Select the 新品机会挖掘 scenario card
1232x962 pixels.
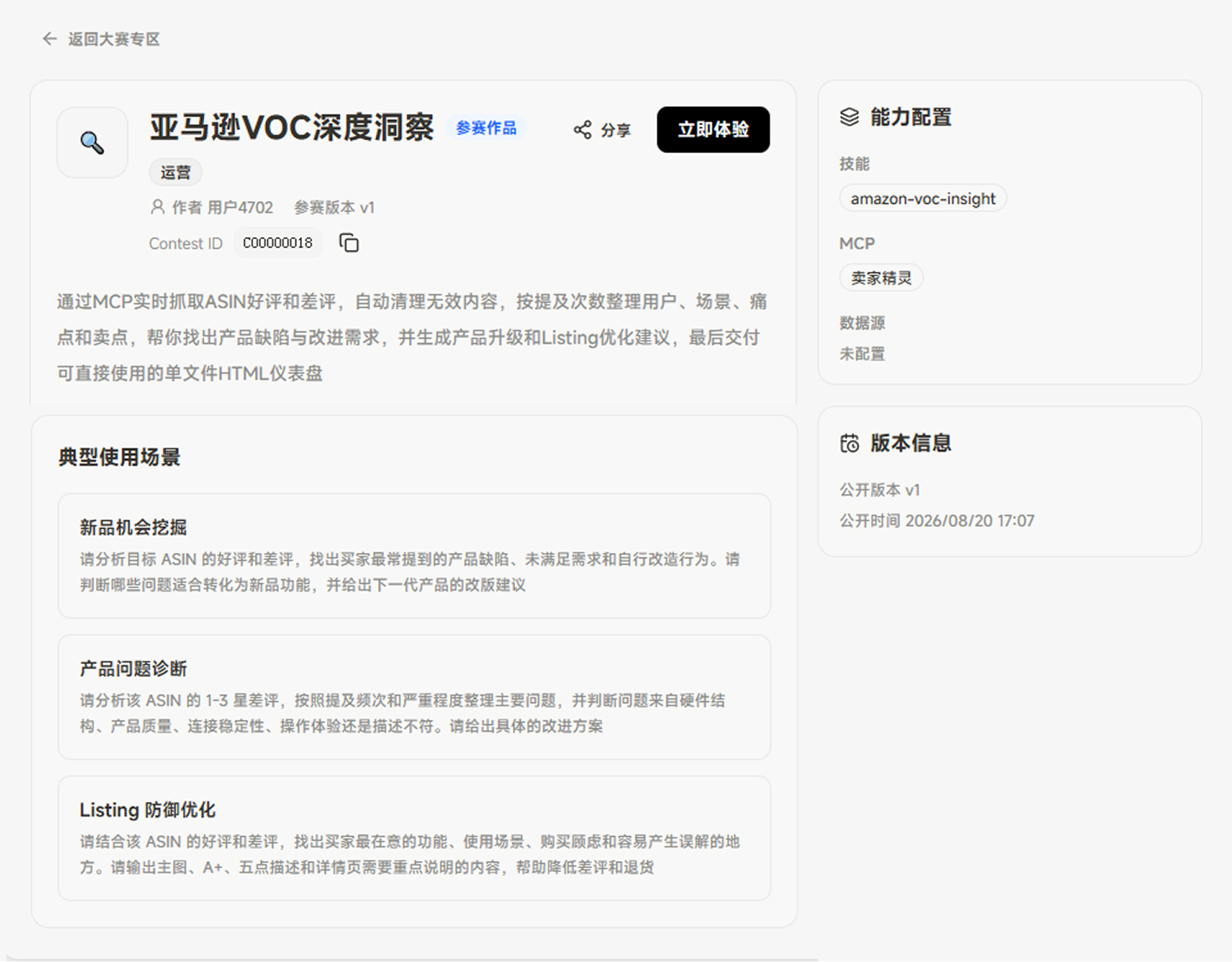[414, 555]
